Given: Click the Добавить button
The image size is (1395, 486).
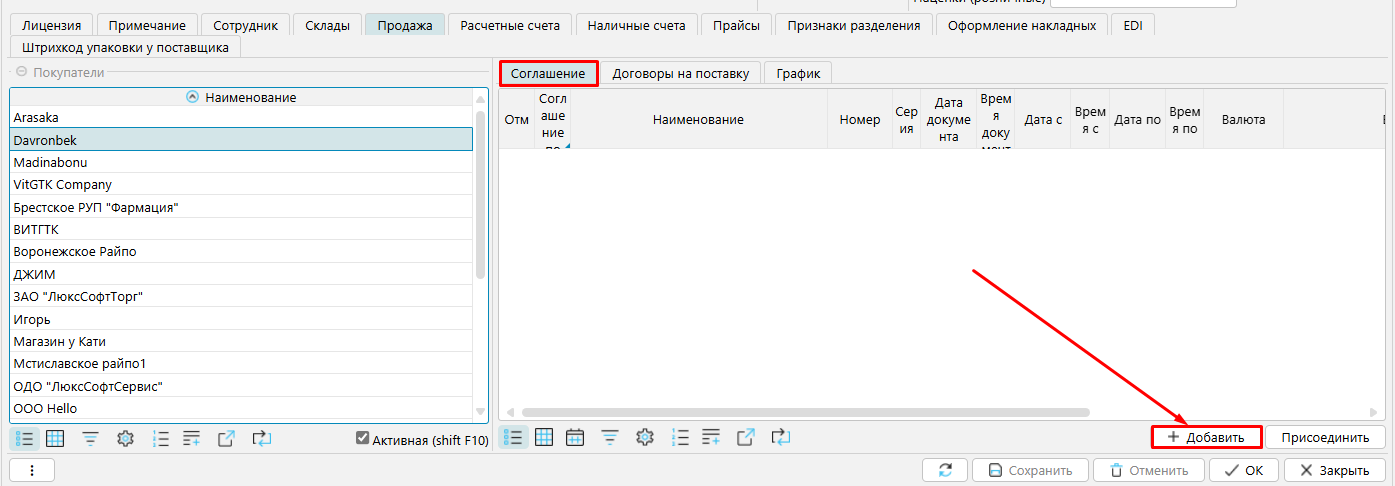Looking at the screenshot, I should coord(1206,437).
